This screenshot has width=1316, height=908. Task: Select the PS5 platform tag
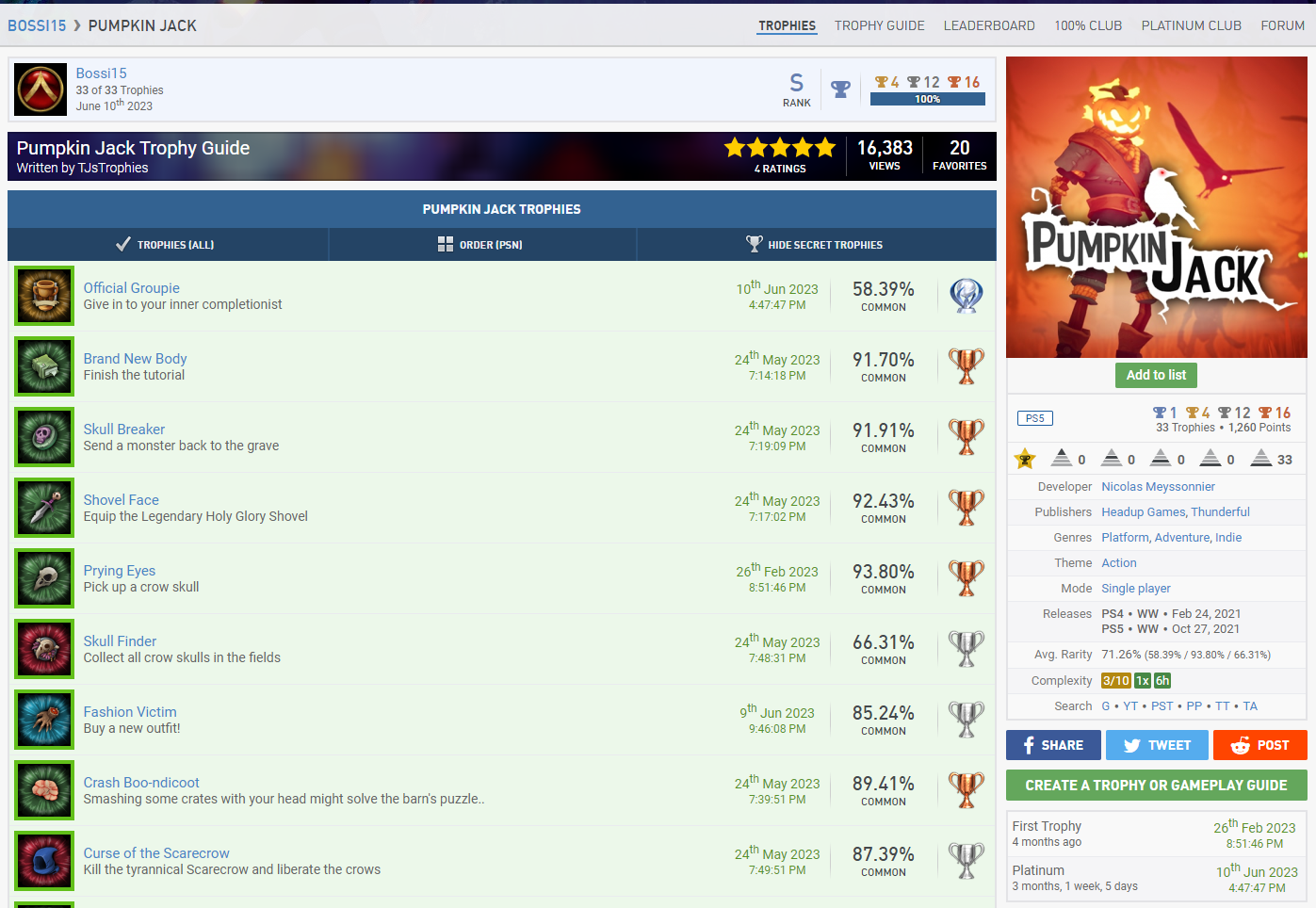pyautogui.click(x=1034, y=418)
